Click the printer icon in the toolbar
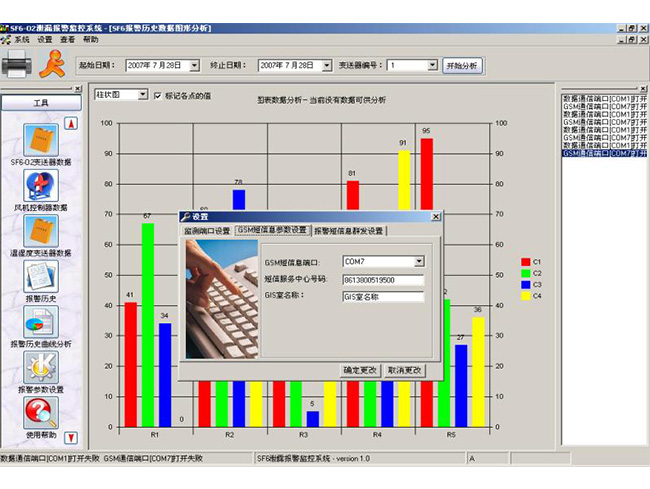The width and height of the screenshot is (650, 489). point(17,66)
